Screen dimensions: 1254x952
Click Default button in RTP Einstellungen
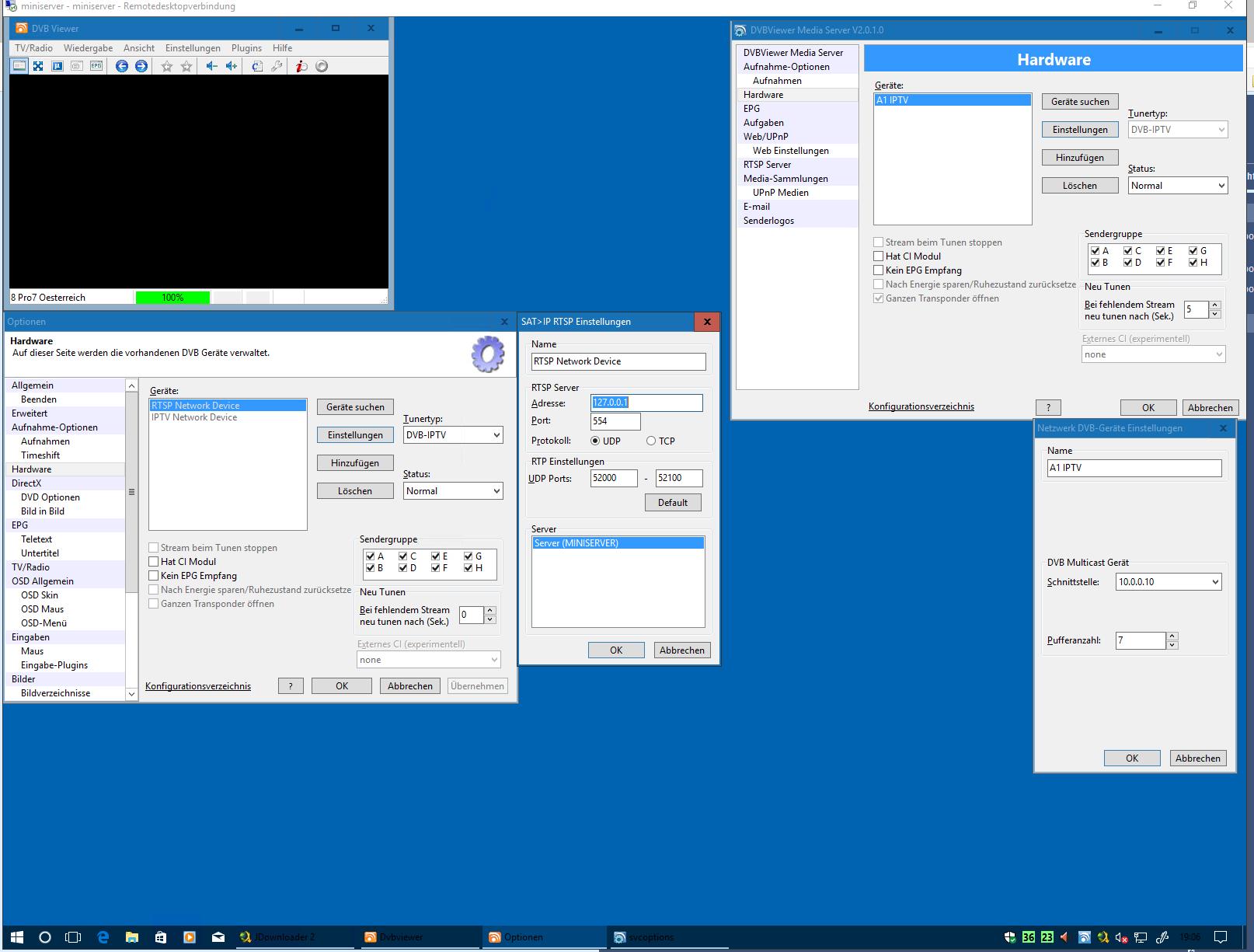point(672,503)
